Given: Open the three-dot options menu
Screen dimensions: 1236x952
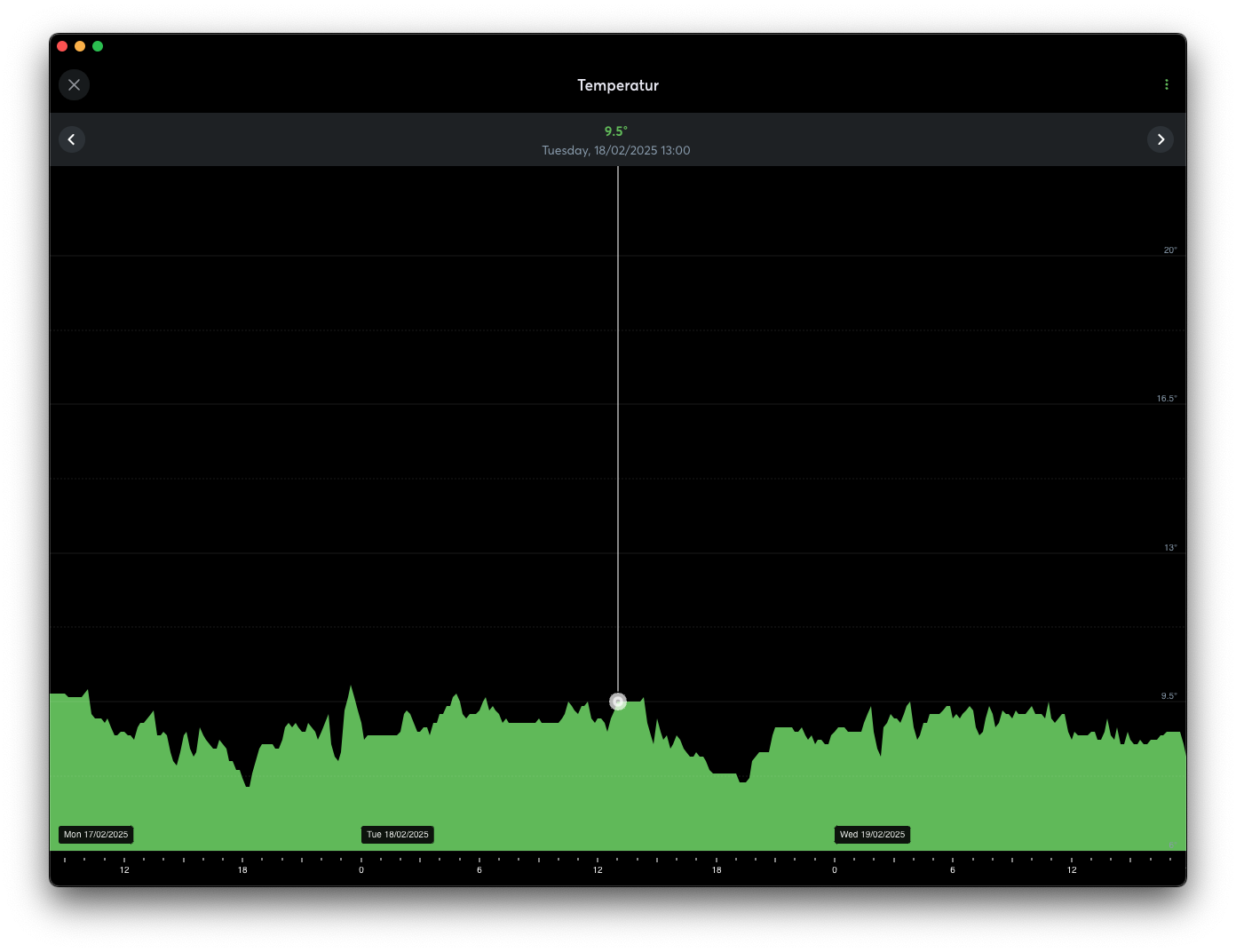Looking at the screenshot, I should pos(1166,85).
